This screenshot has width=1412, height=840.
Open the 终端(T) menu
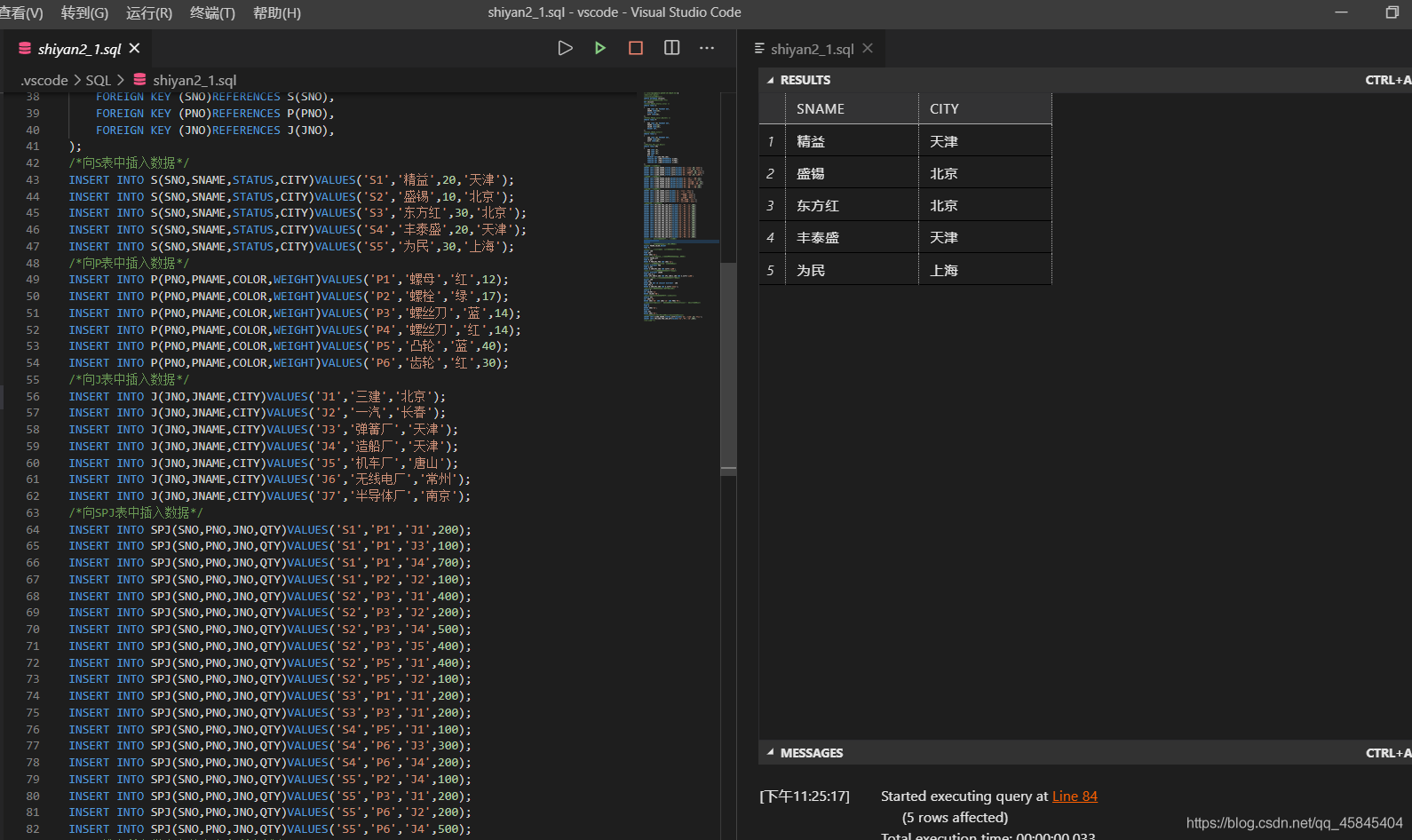coord(212,12)
